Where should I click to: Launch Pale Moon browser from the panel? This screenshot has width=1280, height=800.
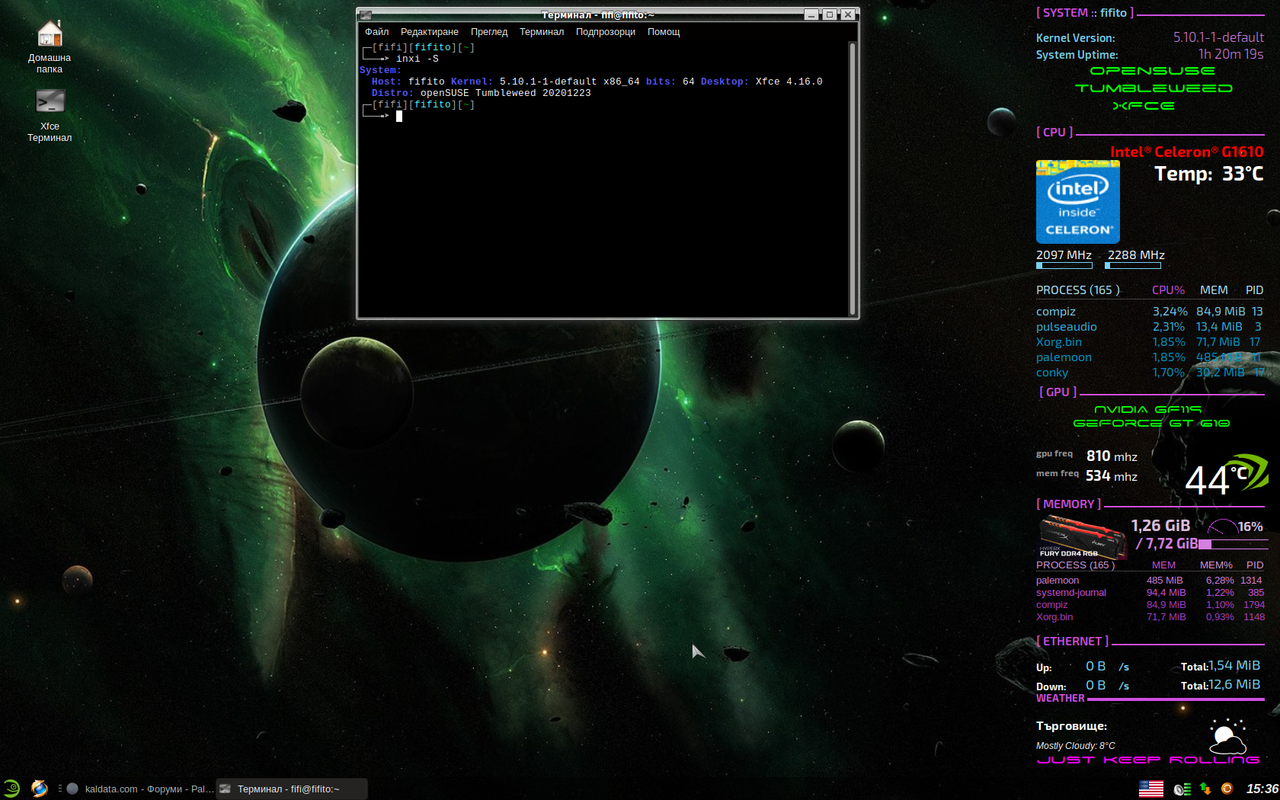pos(39,789)
